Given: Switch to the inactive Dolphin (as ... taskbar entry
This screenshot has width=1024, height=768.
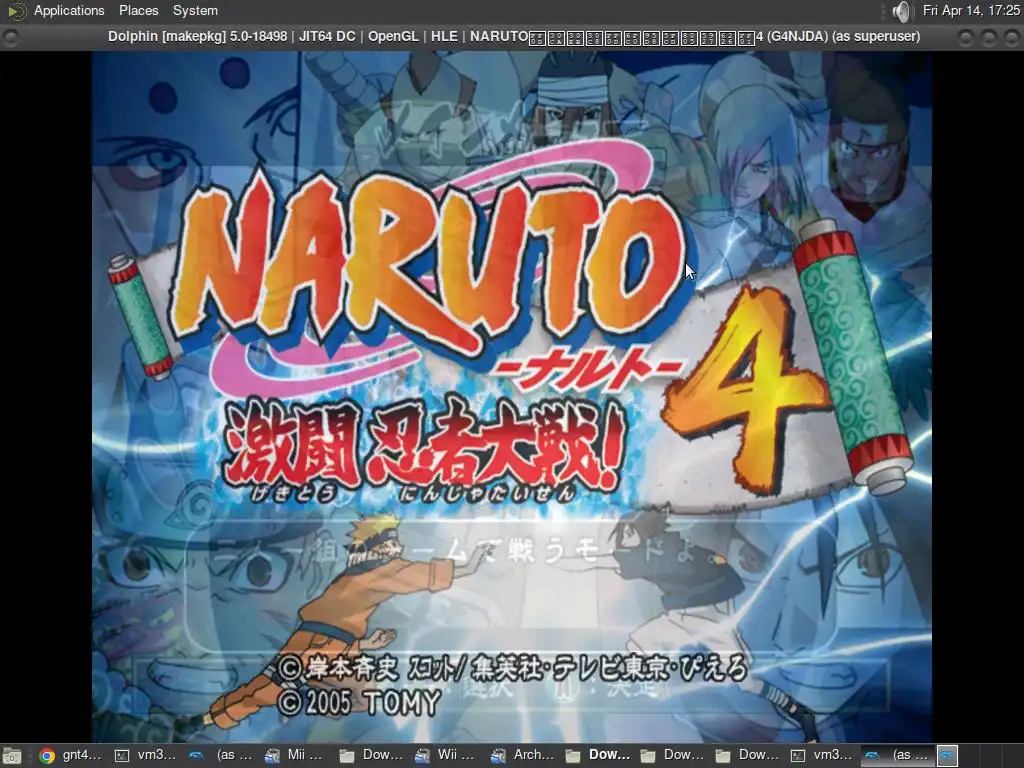Looking at the screenshot, I should point(220,756).
